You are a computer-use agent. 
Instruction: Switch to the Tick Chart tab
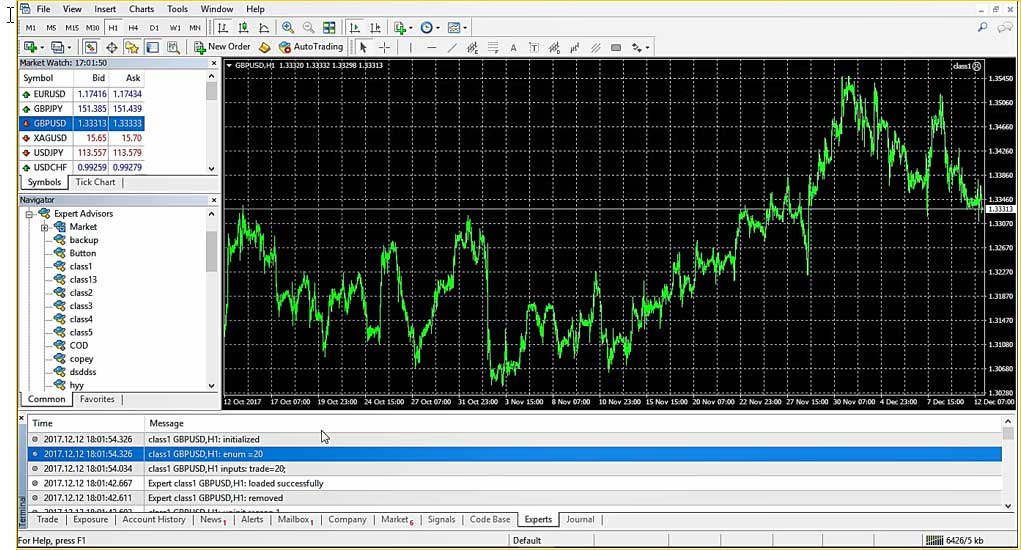pyautogui.click(x=95, y=182)
